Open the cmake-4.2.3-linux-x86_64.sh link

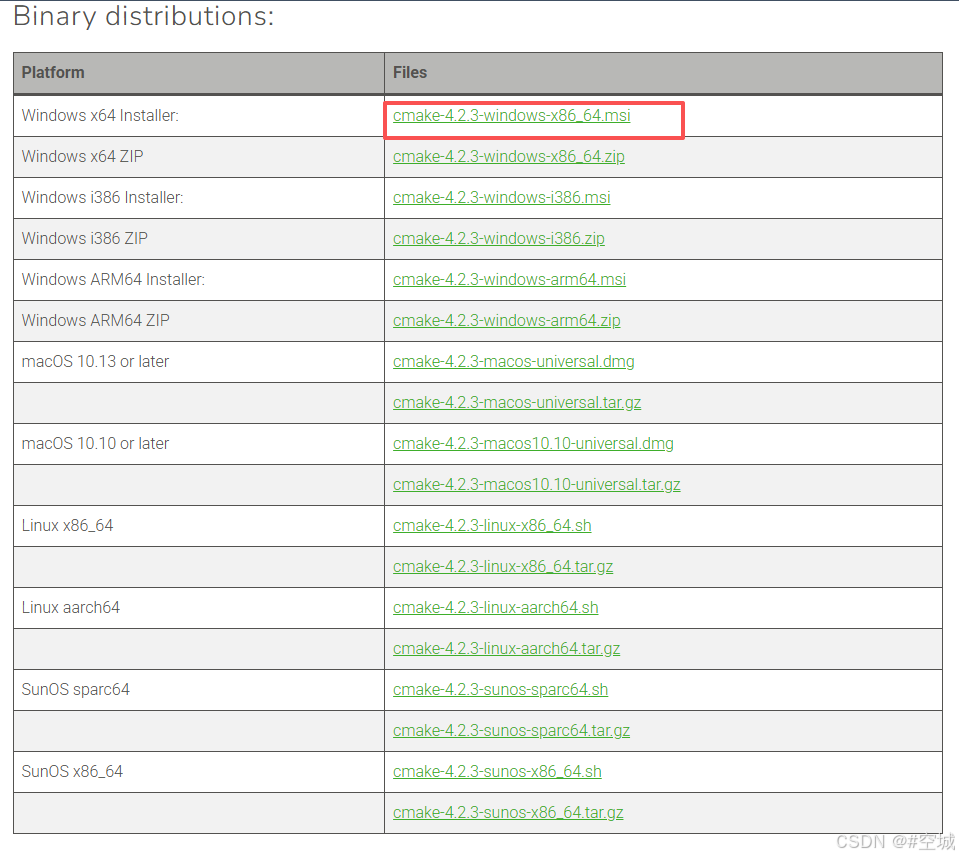coord(492,526)
